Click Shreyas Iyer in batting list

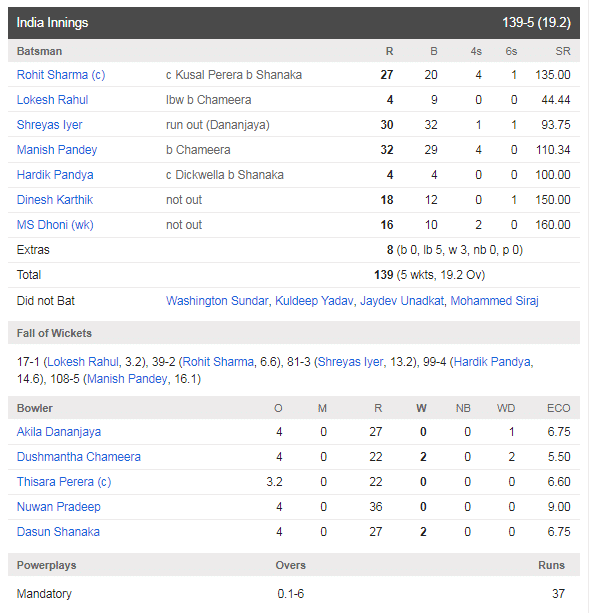pos(50,125)
